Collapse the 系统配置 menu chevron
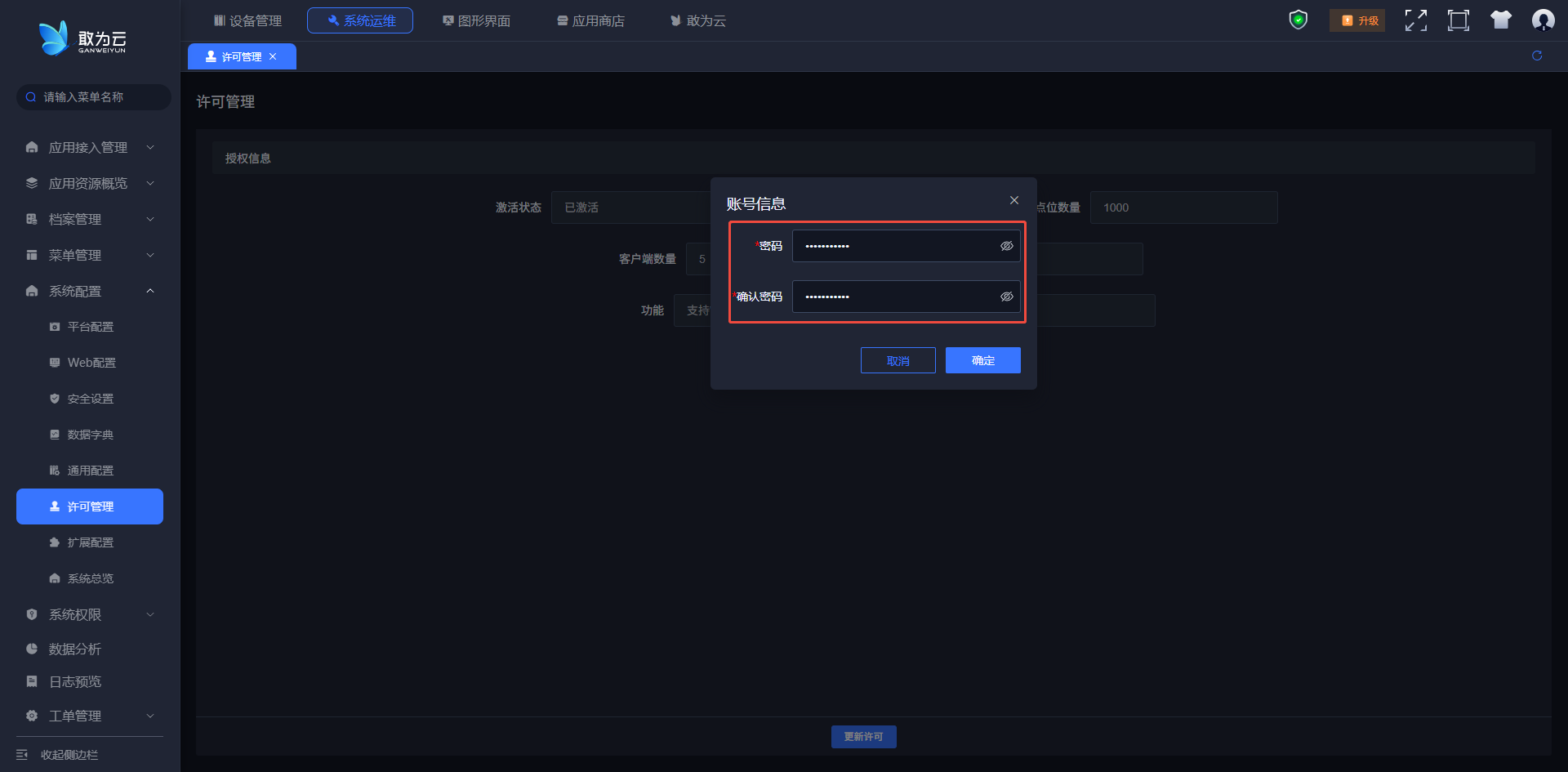 tap(150, 292)
